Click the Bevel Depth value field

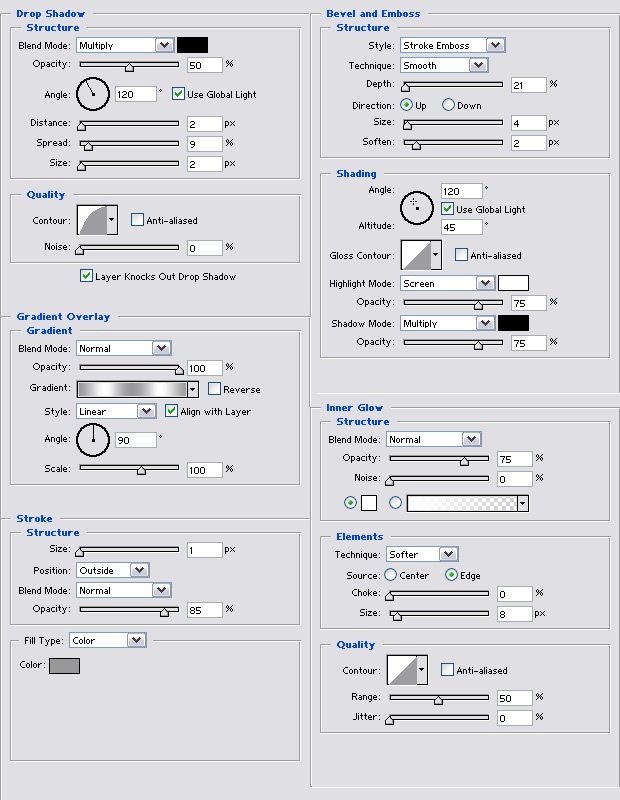[528, 85]
